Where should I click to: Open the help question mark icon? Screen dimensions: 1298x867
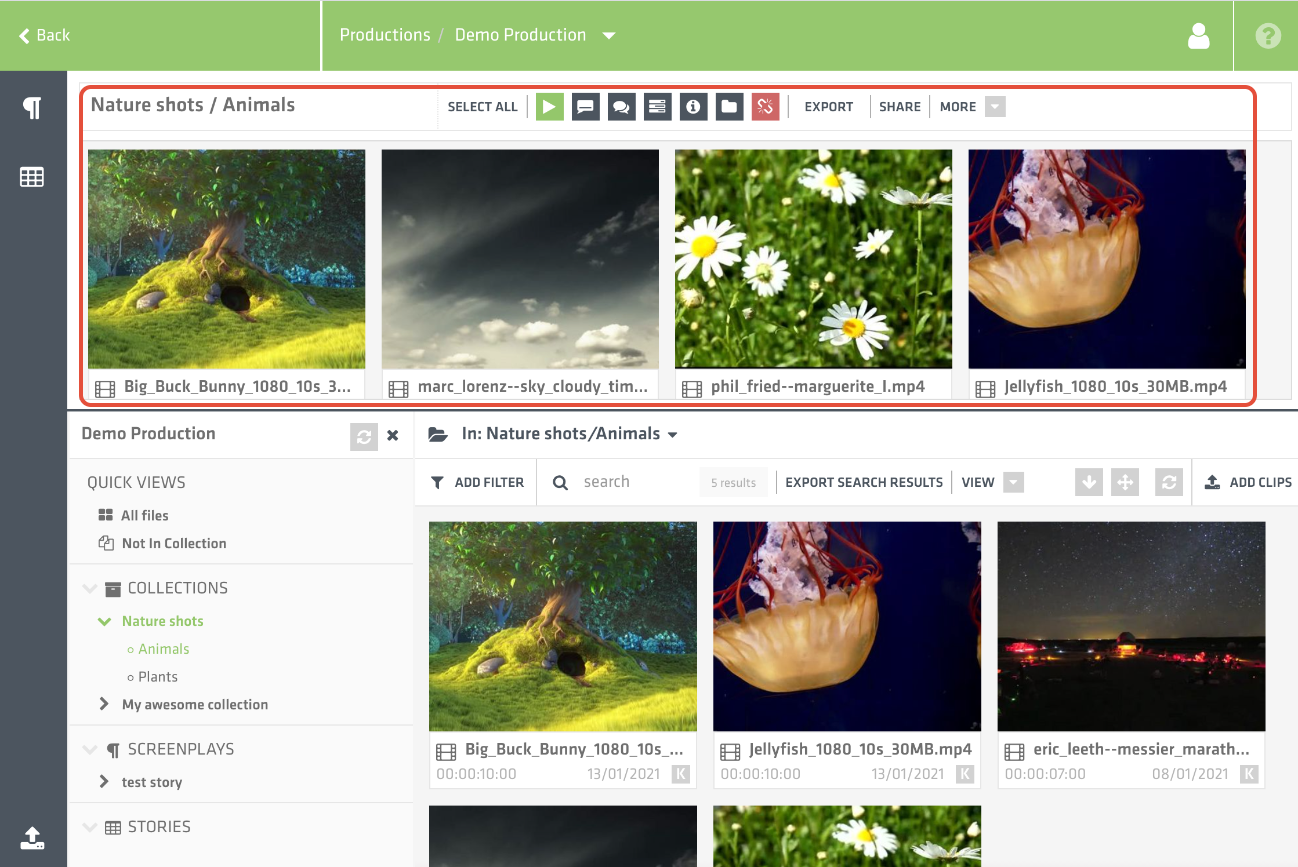[1268, 36]
